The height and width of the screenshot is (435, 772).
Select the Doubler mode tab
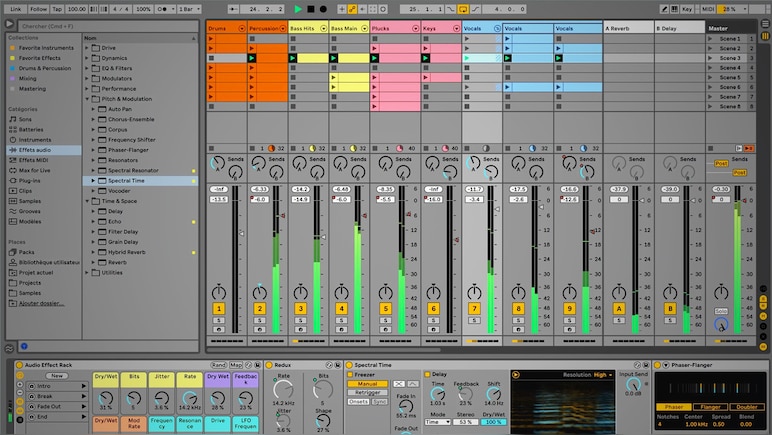747,407
